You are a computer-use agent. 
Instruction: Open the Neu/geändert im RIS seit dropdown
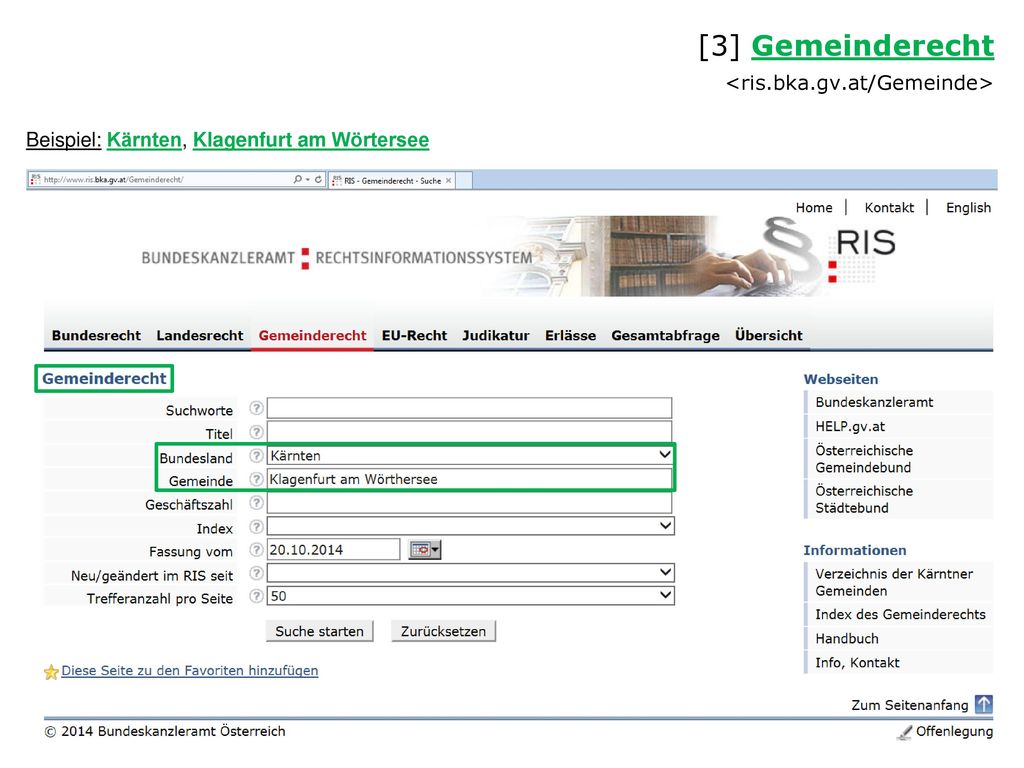470,573
